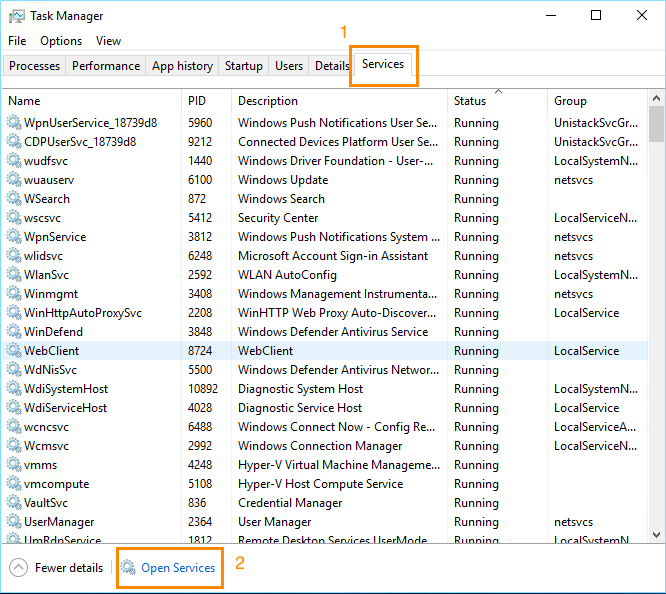The image size is (666, 594).
Task: Click gear icon beside WdNisSvc
Action: [x=14, y=369]
